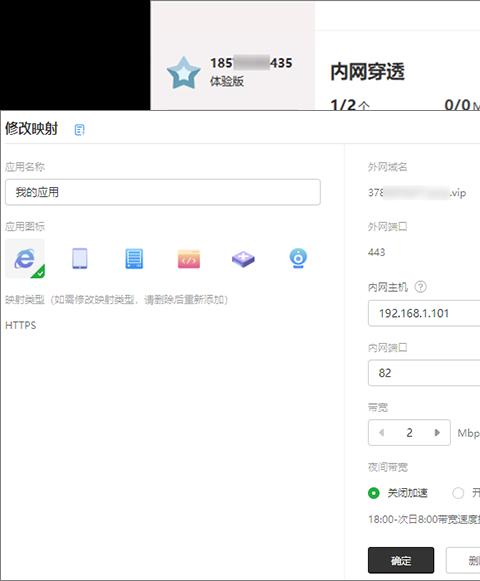Click the help icon next to 内网主机

420,287
